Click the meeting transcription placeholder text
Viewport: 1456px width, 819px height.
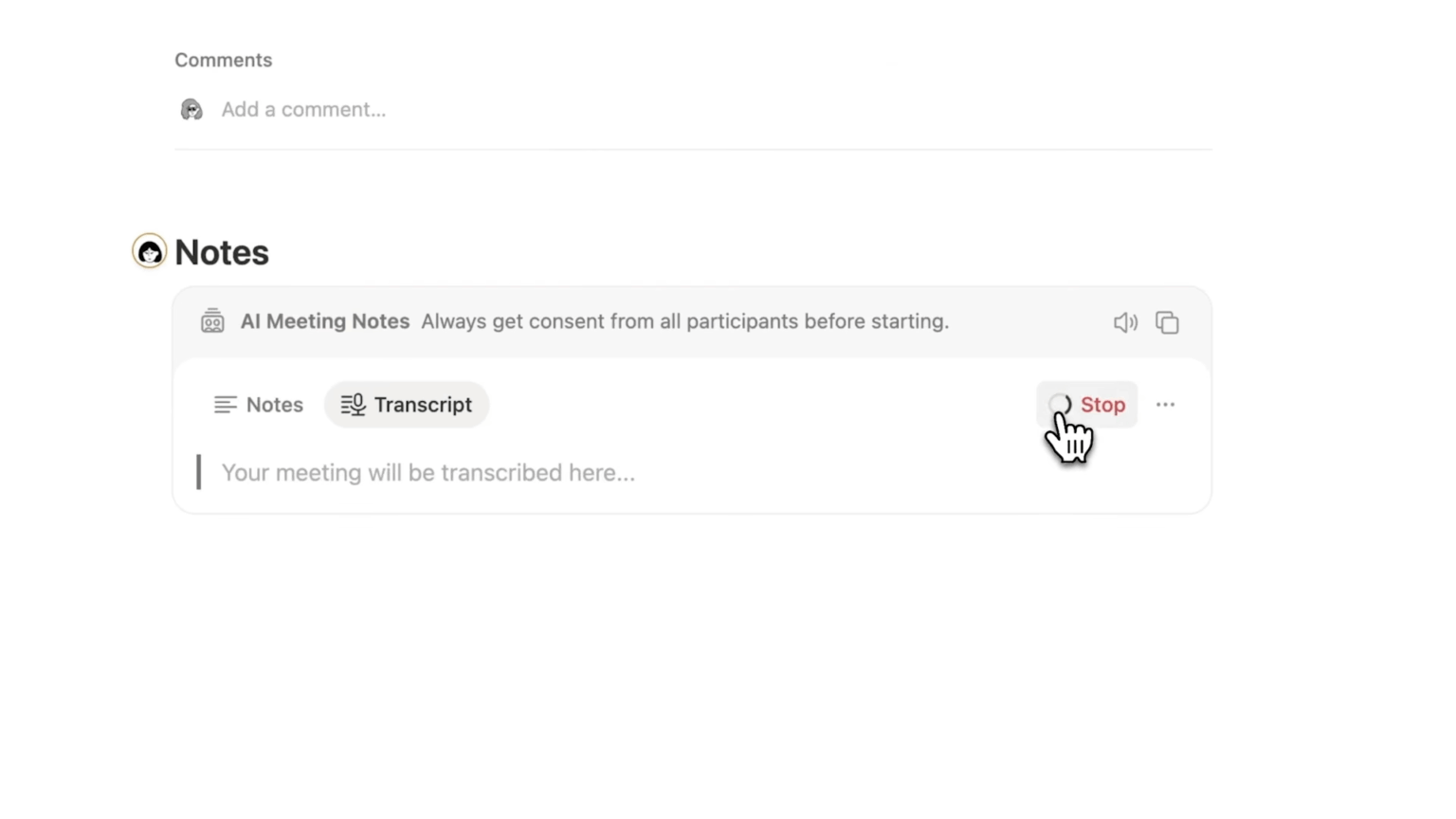click(x=428, y=472)
